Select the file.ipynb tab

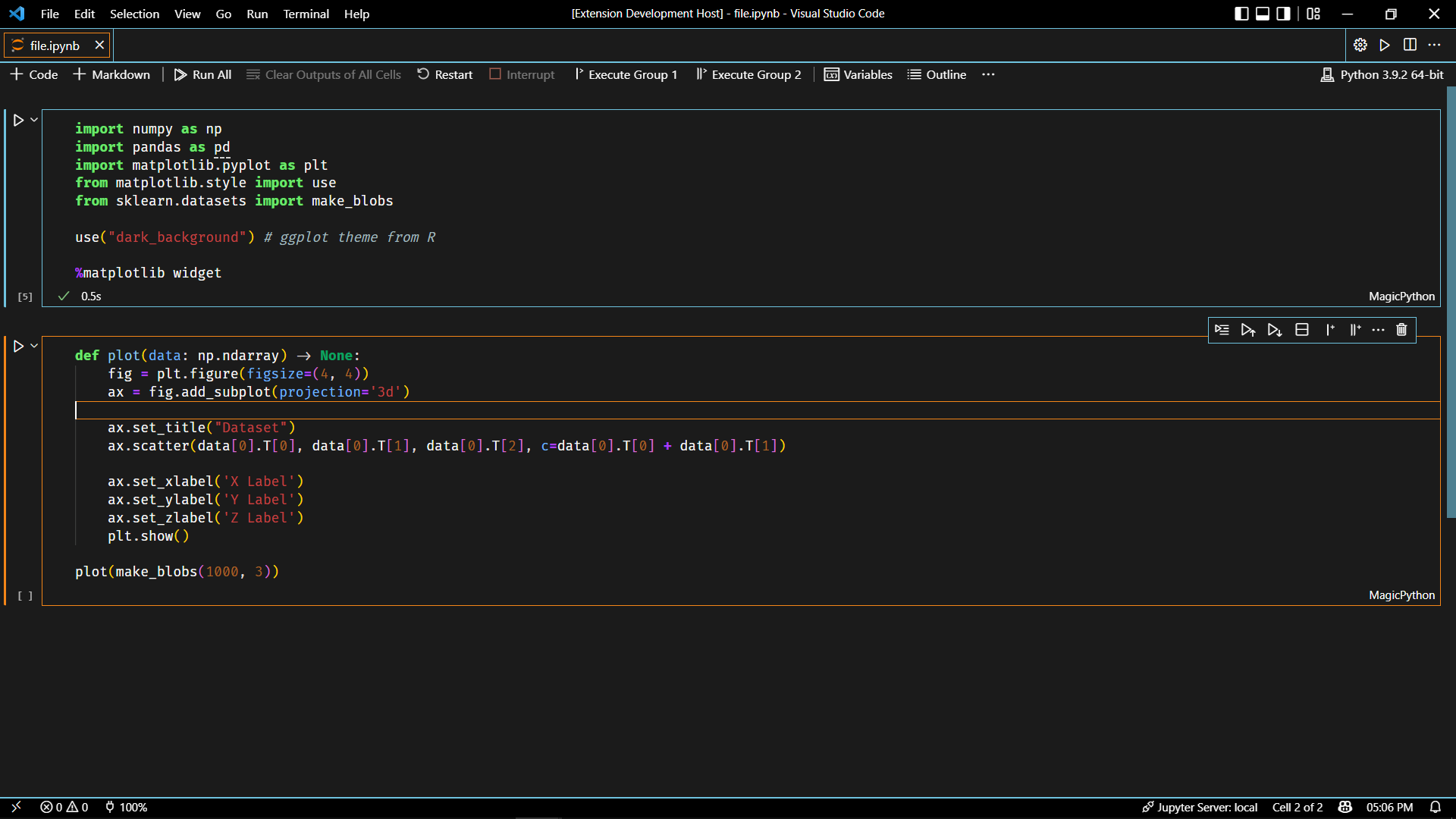click(55, 45)
